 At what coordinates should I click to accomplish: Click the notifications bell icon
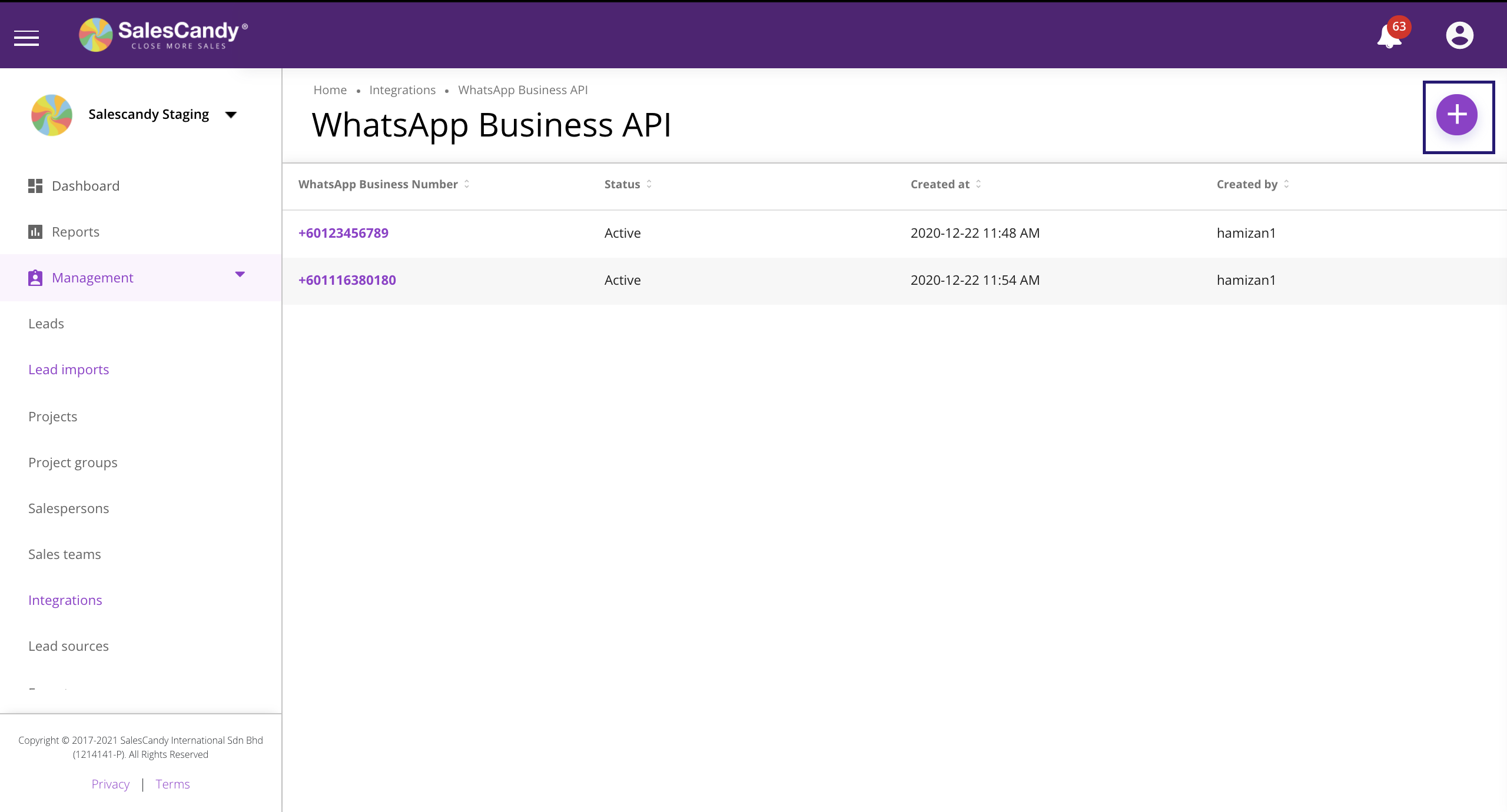[1389, 36]
